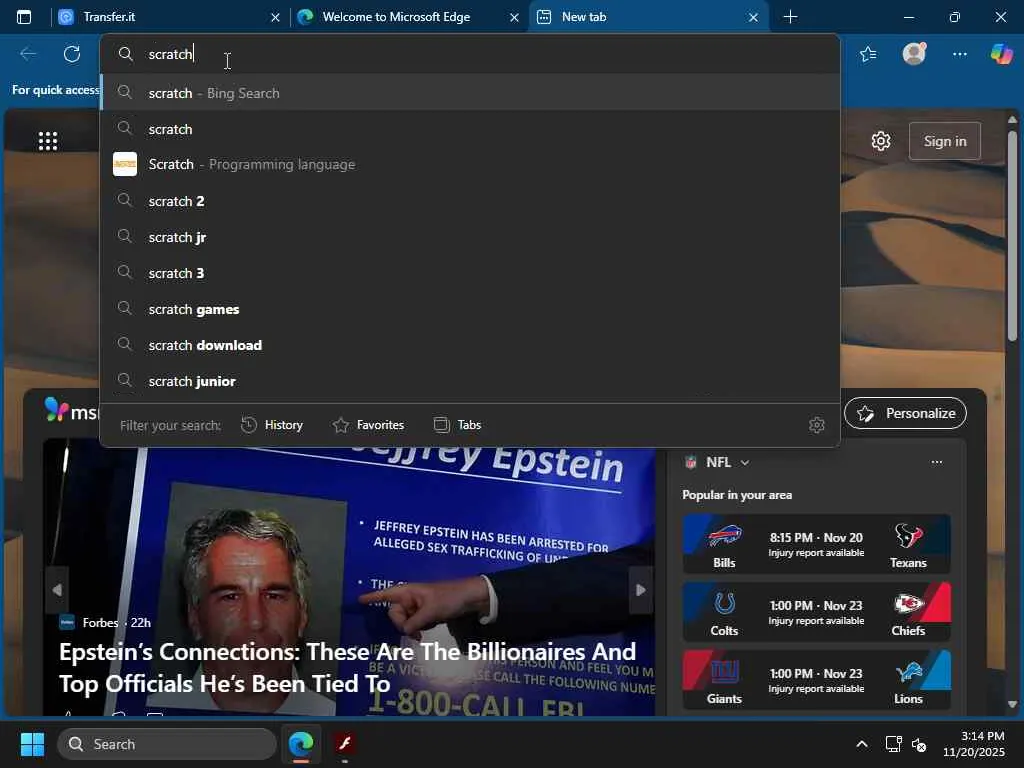This screenshot has height=768, width=1024.
Task: Filter search by Tabs
Action: tap(457, 425)
